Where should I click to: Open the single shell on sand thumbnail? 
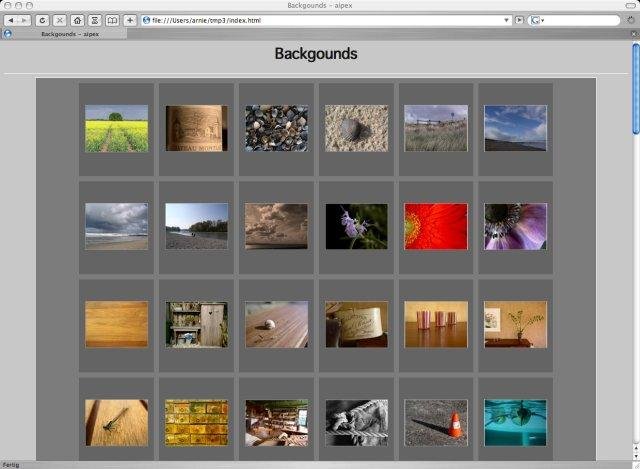[357, 129]
